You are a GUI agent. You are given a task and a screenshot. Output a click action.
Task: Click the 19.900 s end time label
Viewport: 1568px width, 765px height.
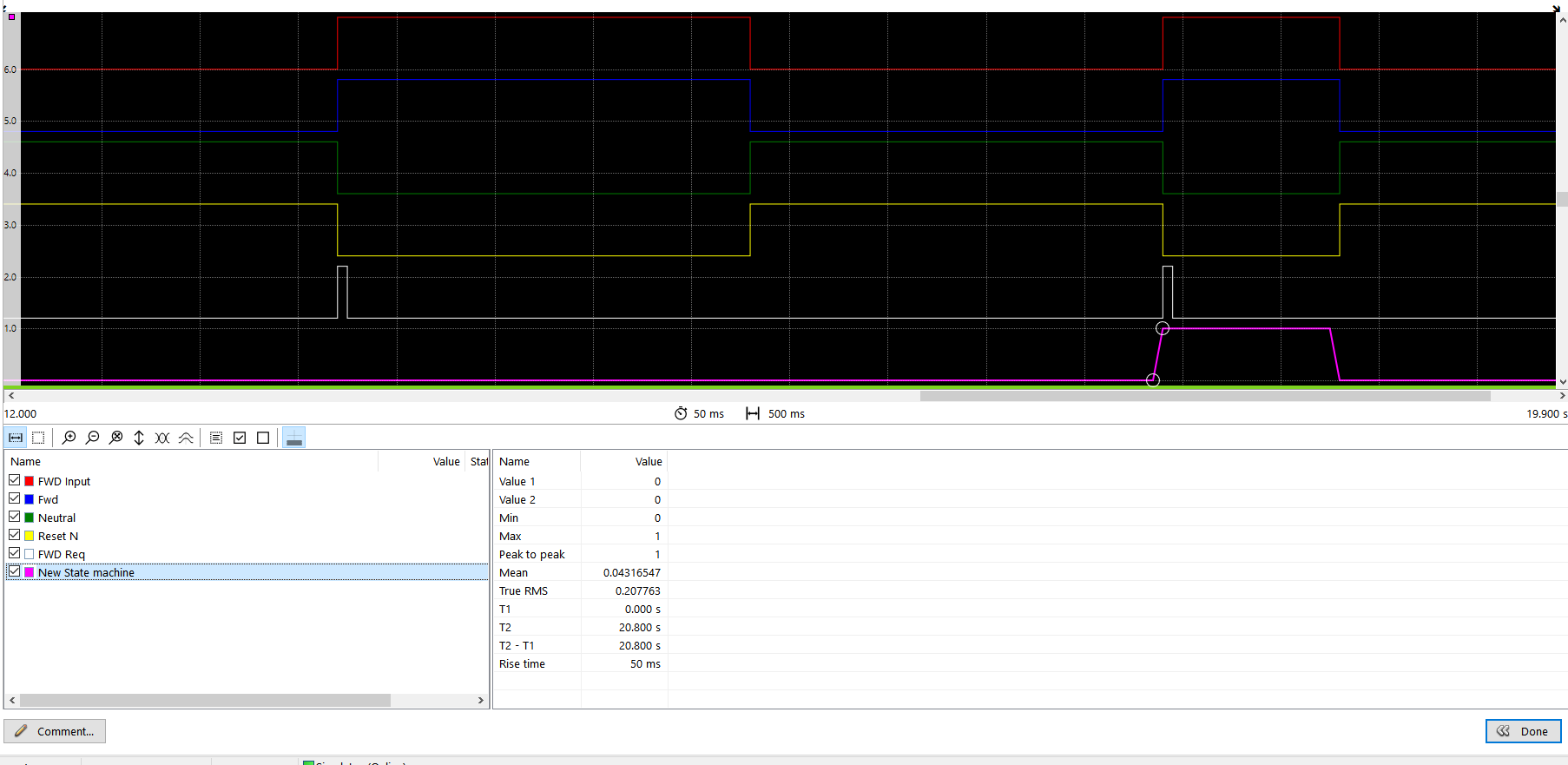point(1546,413)
